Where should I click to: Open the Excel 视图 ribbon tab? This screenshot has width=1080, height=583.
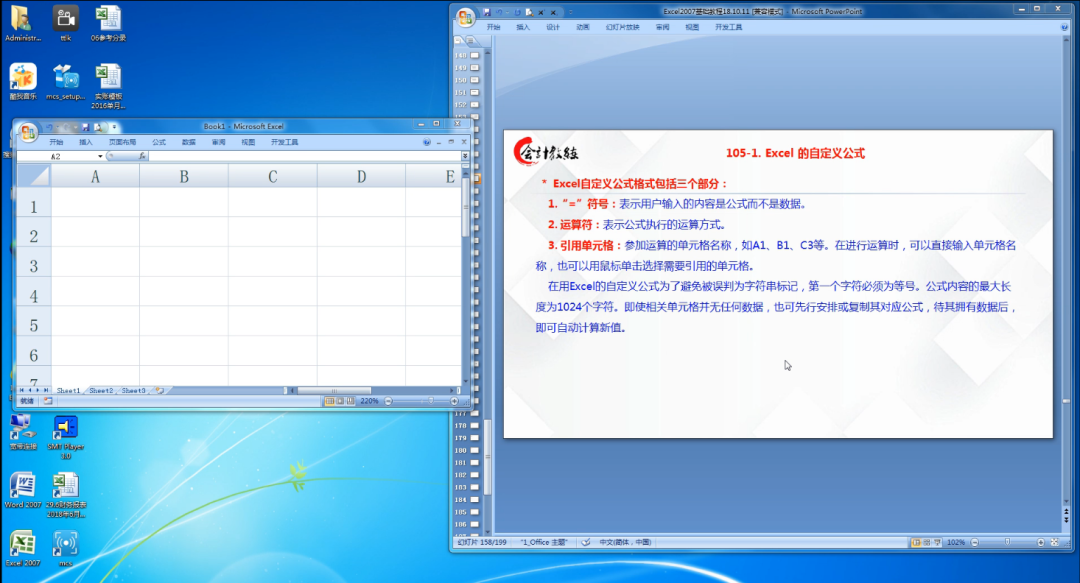248,142
